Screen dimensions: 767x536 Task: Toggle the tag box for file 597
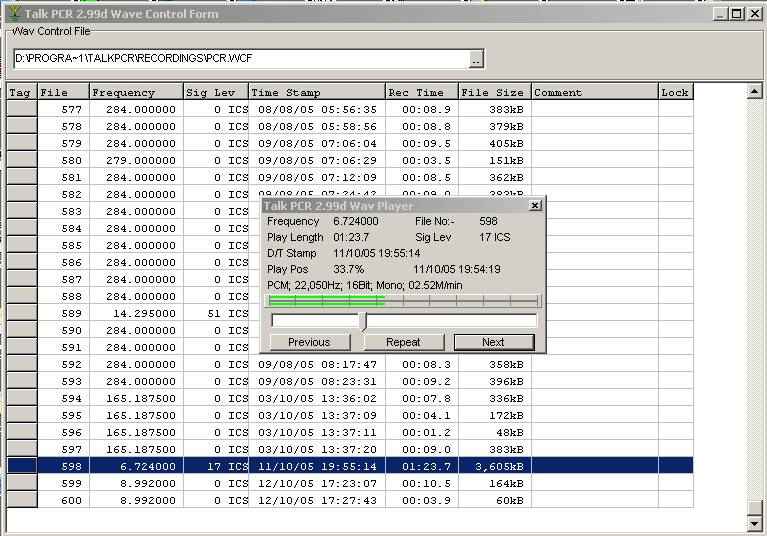22,449
